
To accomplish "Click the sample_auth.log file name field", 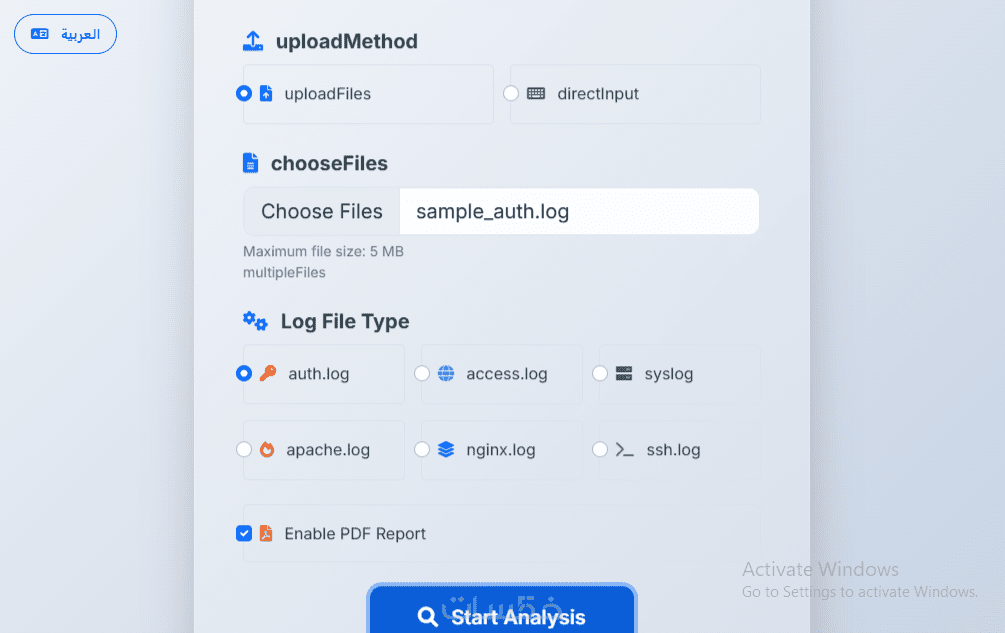I will [x=578, y=211].
